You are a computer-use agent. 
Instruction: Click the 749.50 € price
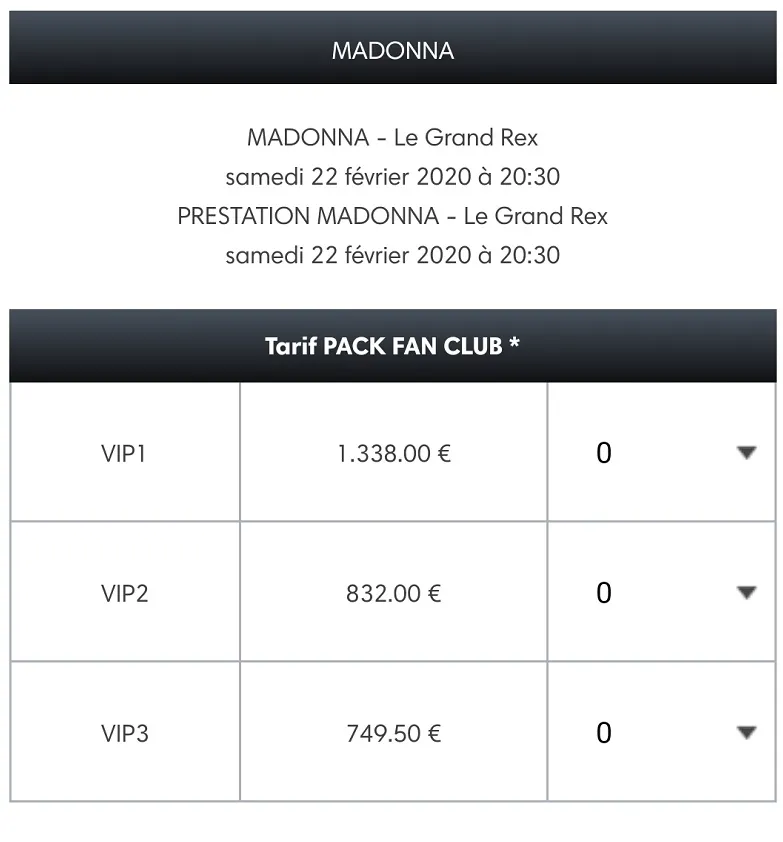click(x=394, y=733)
